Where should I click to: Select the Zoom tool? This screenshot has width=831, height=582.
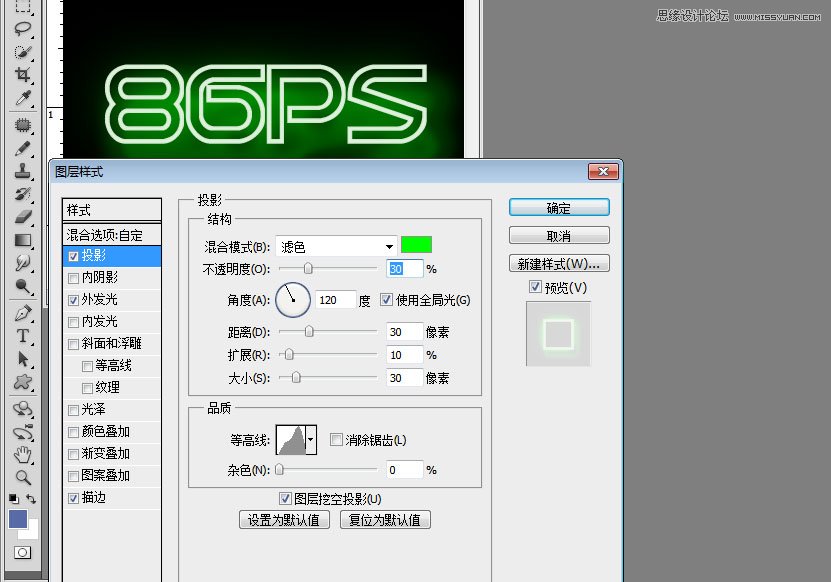pos(22,478)
